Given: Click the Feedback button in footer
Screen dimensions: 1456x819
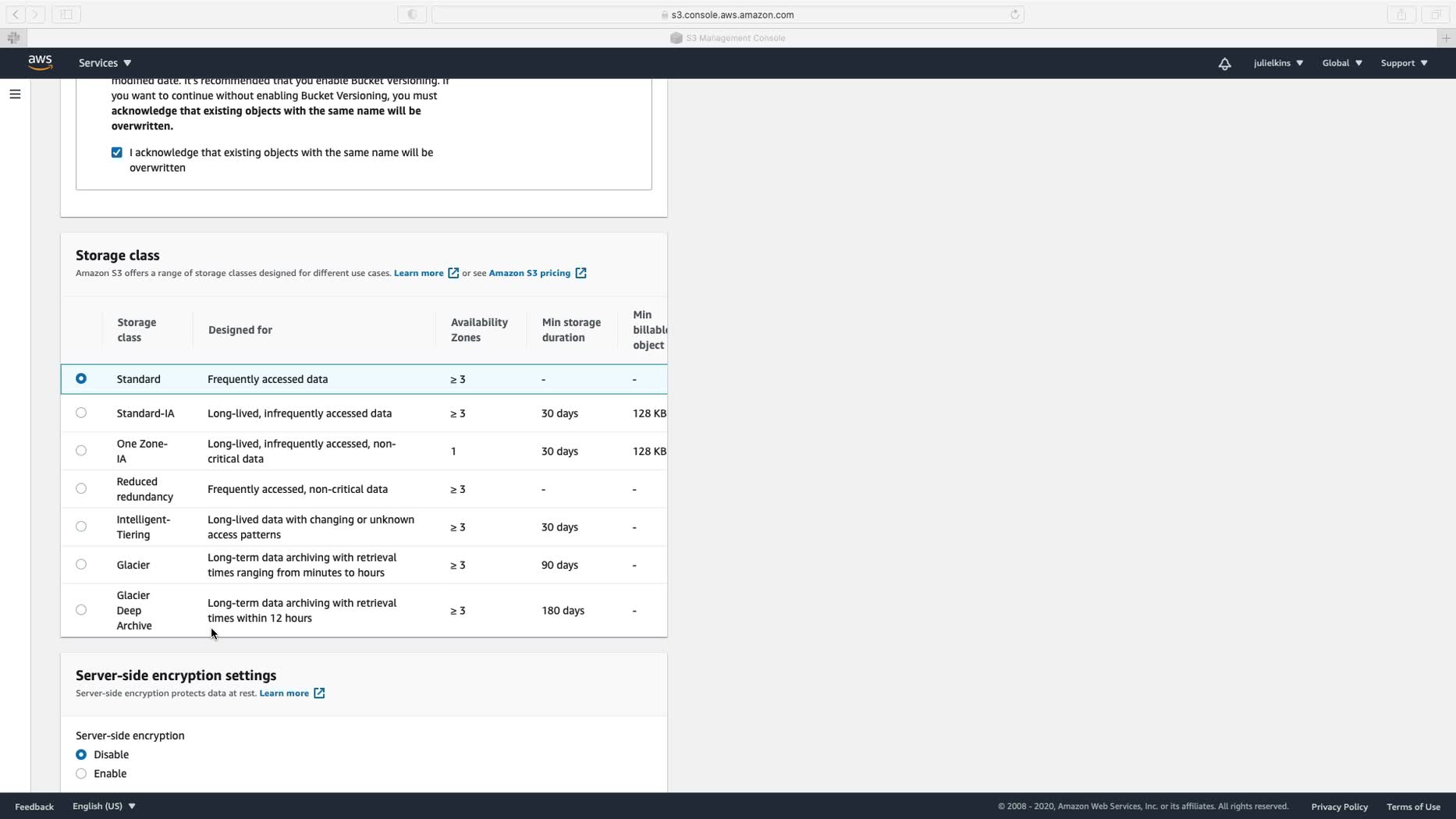Looking at the screenshot, I should point(34,807).
